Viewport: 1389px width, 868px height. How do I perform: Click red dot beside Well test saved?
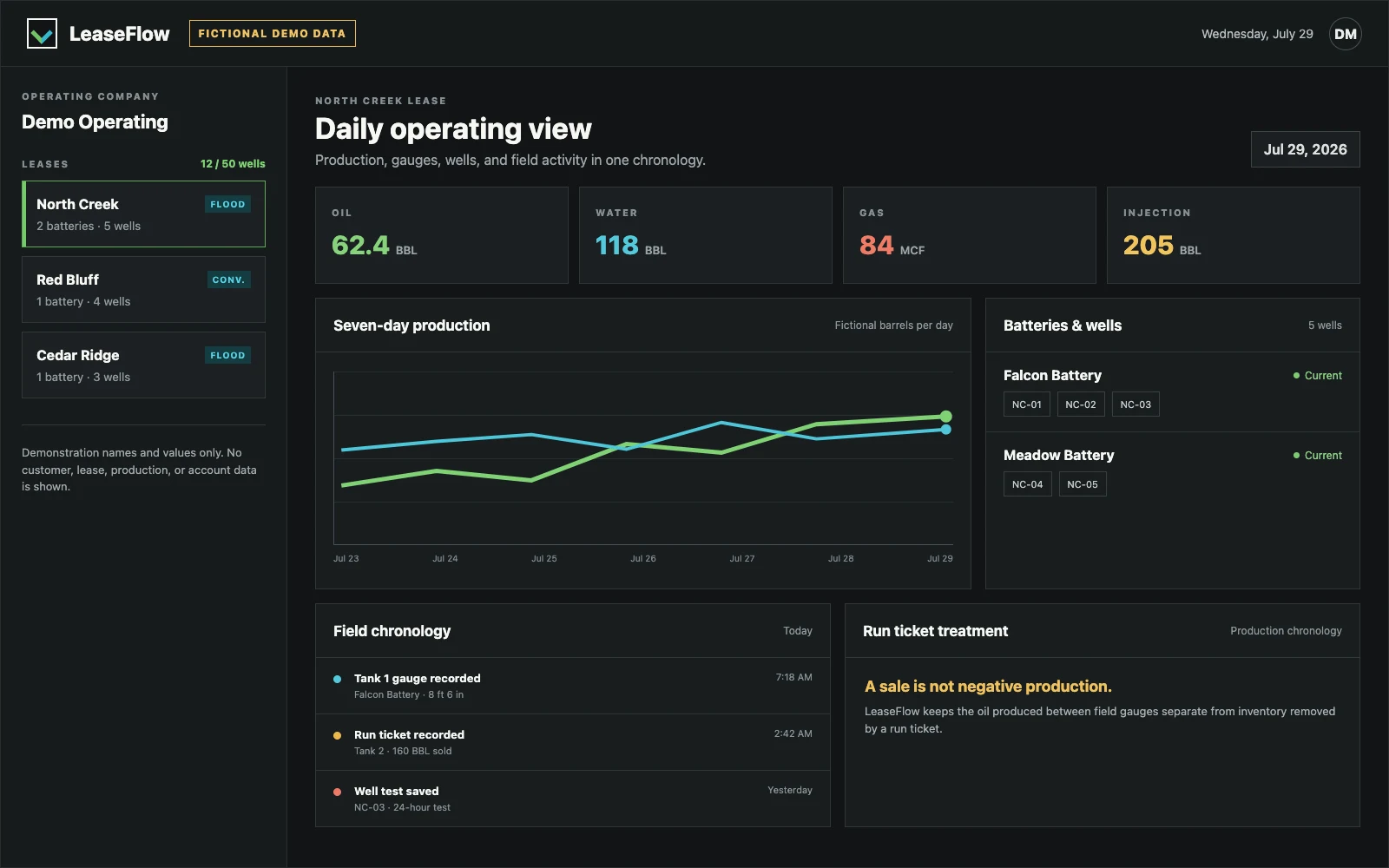pyautogui.click(x=337, y=792)
